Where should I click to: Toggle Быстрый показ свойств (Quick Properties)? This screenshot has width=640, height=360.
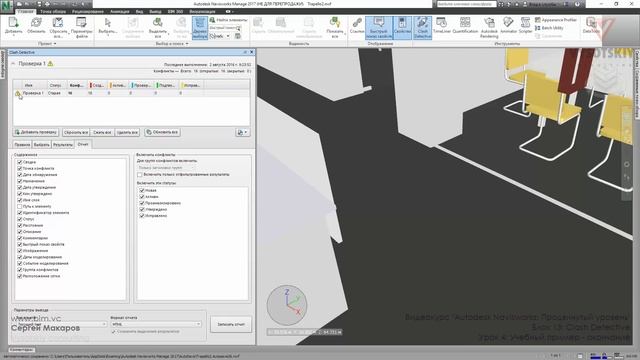pyautogui.click(x=379, y=28)
